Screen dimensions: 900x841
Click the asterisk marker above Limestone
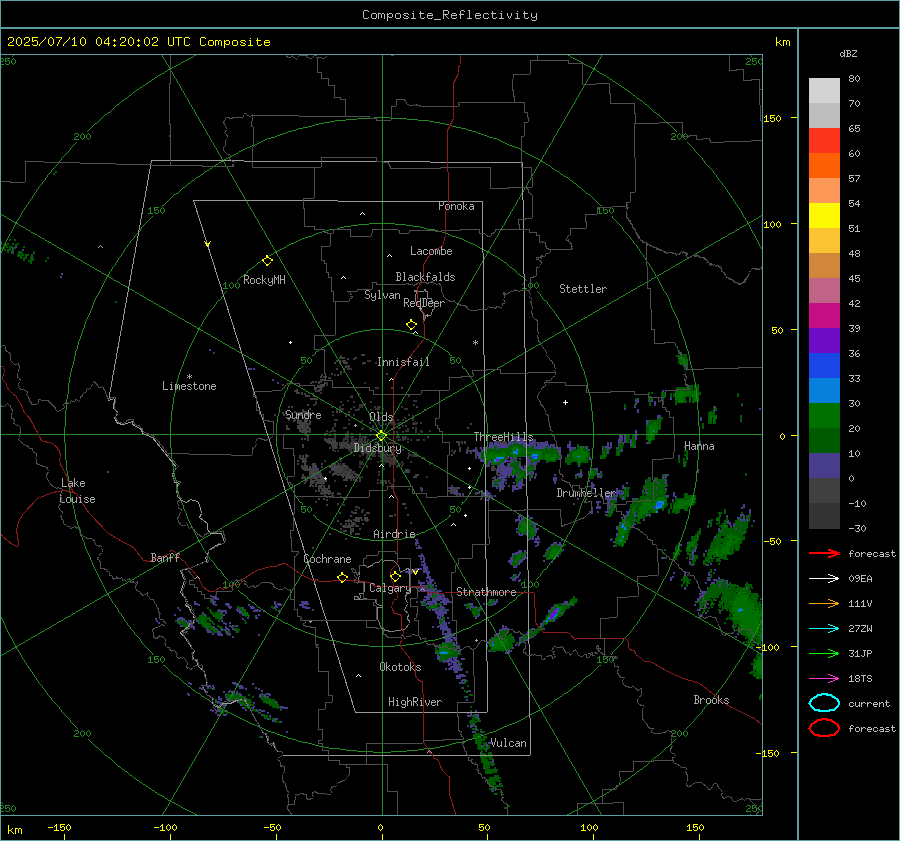[x=189, y=377]
